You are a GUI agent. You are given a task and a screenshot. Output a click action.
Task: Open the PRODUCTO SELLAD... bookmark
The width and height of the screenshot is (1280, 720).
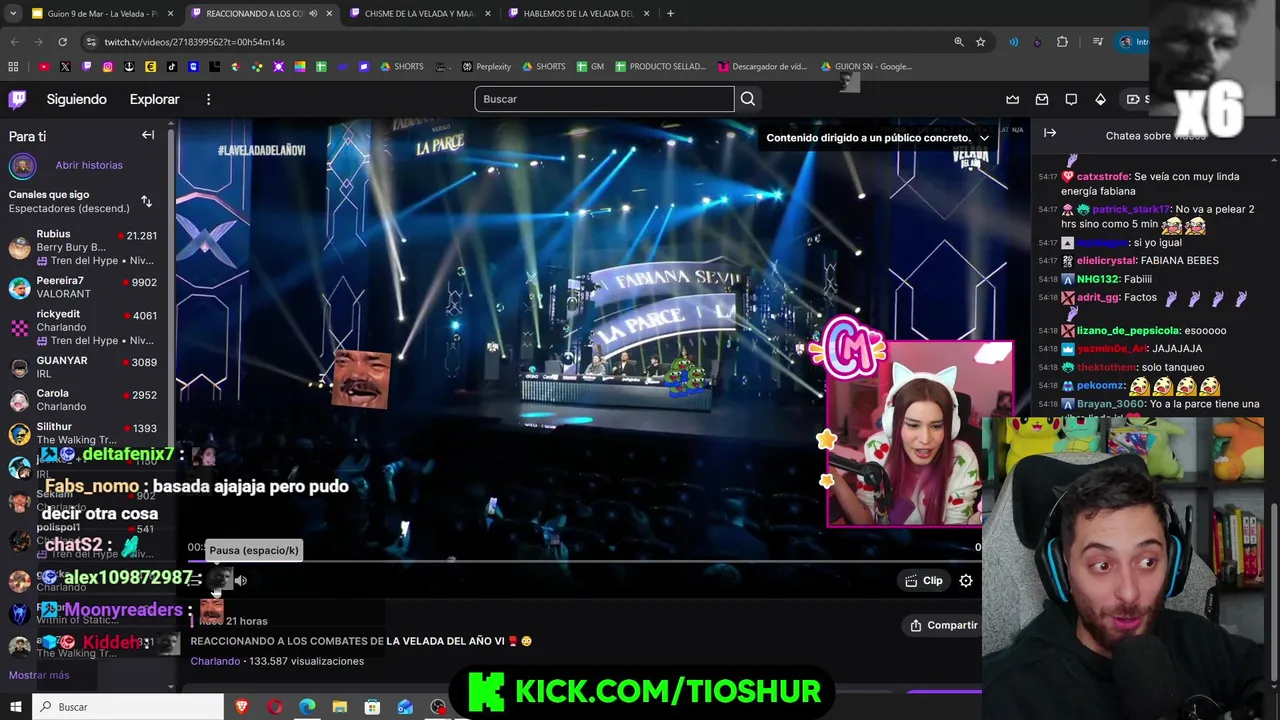tap(660, 67)
